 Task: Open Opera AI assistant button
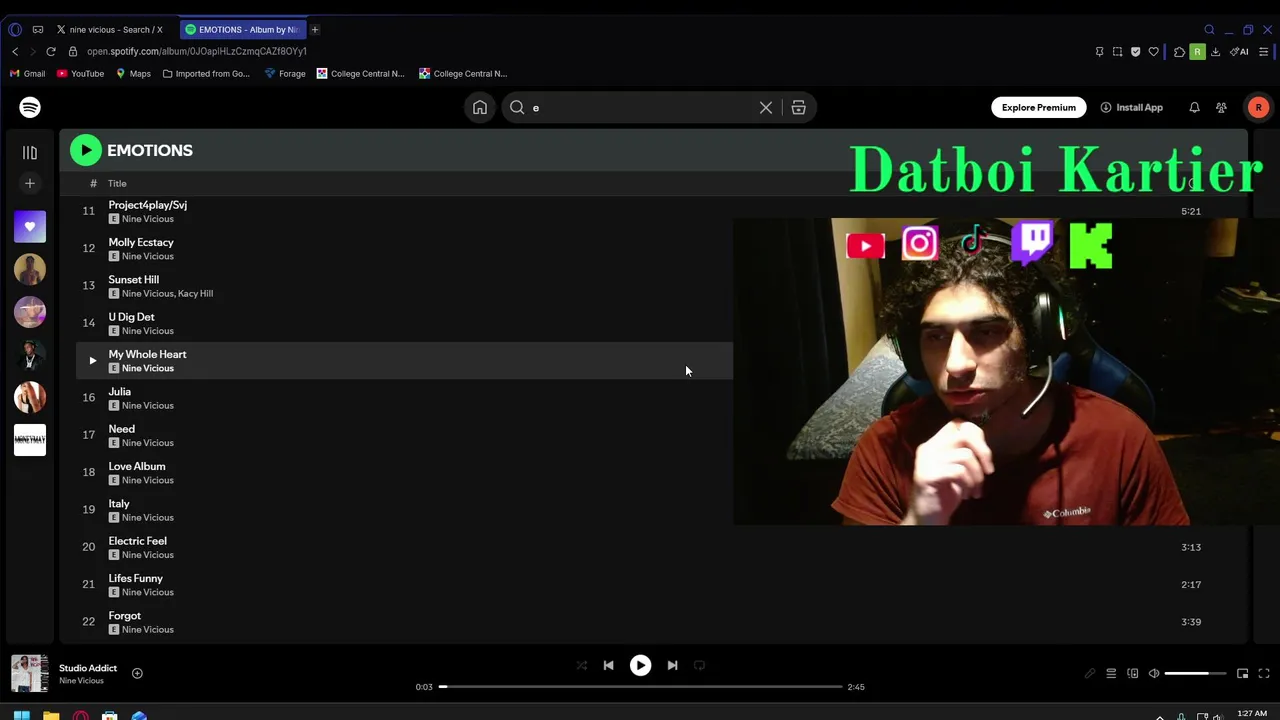point(1240,52)
